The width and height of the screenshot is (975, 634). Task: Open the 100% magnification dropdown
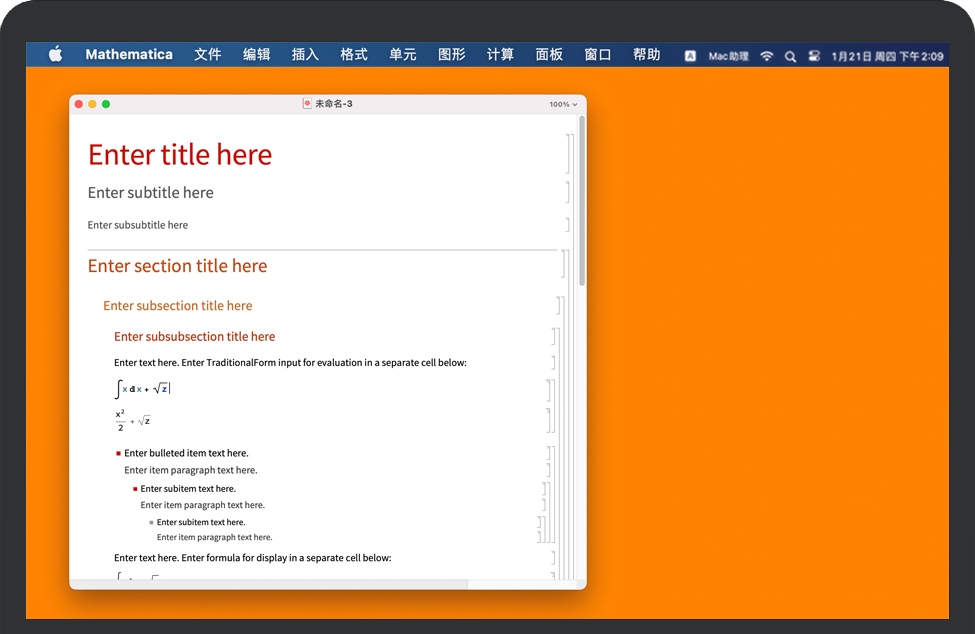click(563, 104)
